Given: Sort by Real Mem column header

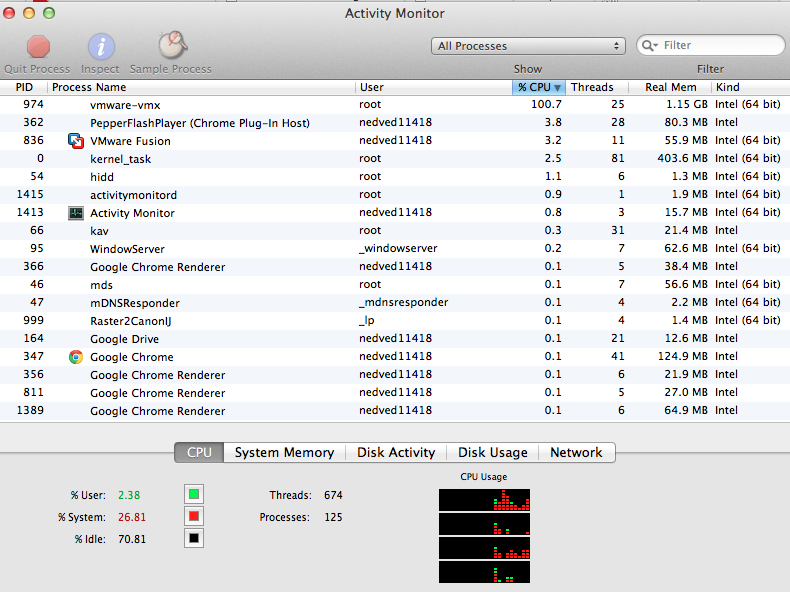Looking at the screenshot, I should click(x=670, y=87).
